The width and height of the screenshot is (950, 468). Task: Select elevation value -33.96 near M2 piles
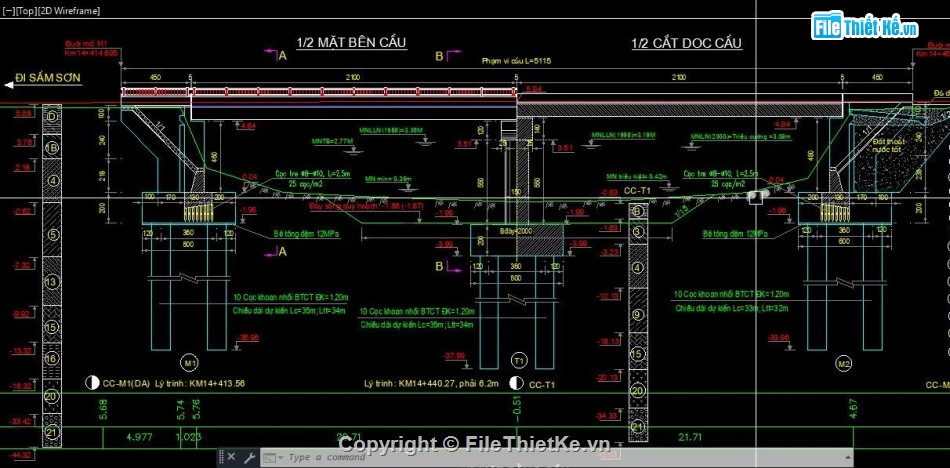778,337
